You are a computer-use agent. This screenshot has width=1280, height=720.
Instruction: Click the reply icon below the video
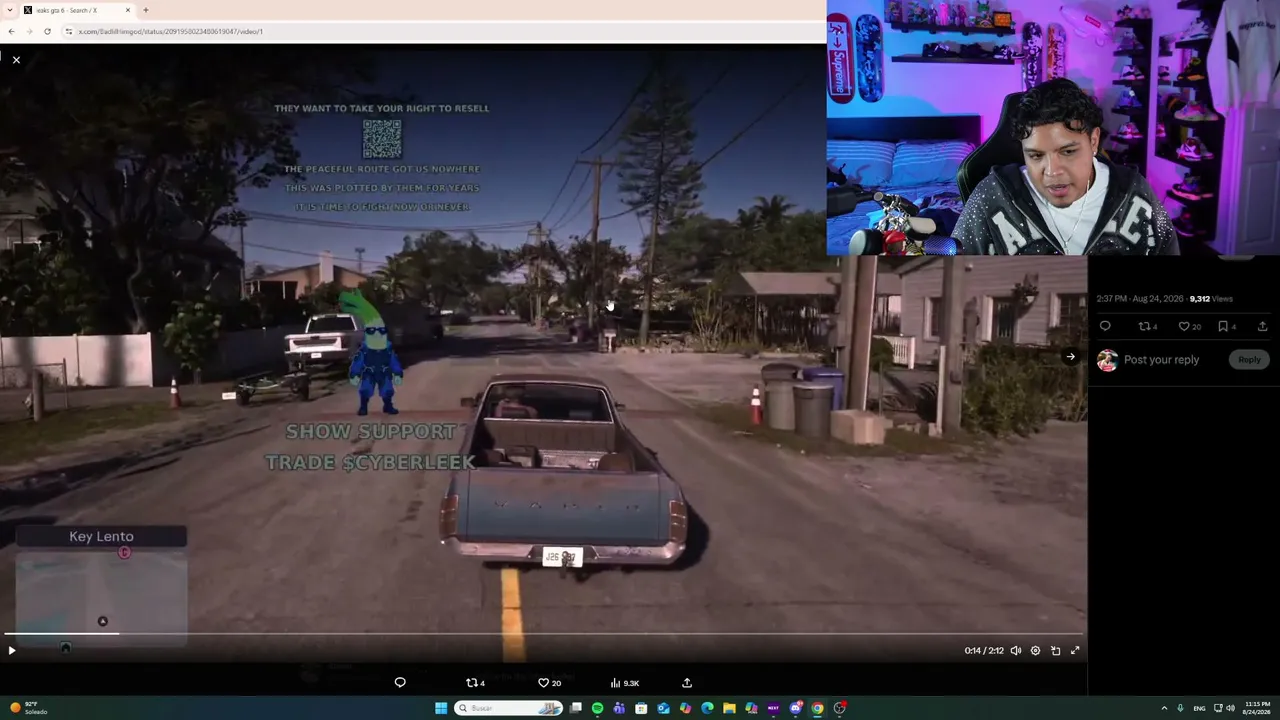point(400,683)
